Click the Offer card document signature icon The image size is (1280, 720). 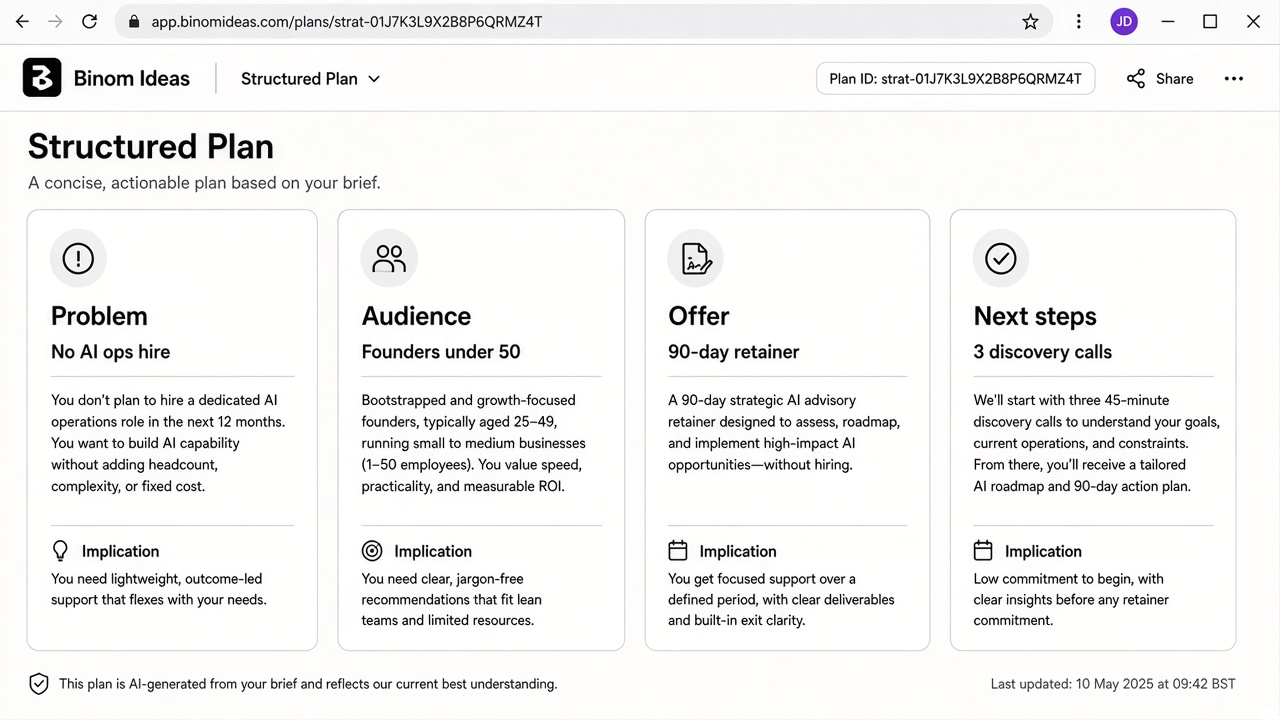pos(696,259)
